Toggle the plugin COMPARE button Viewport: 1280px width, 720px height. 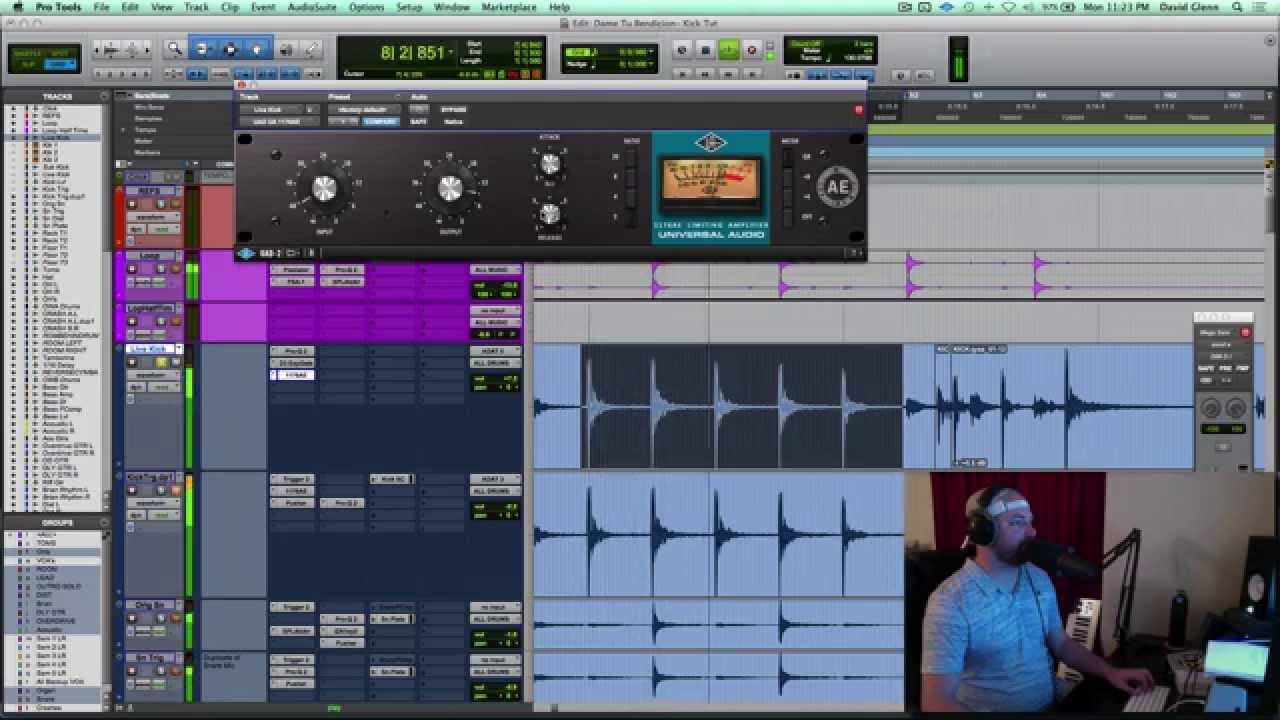coord(380,122)
